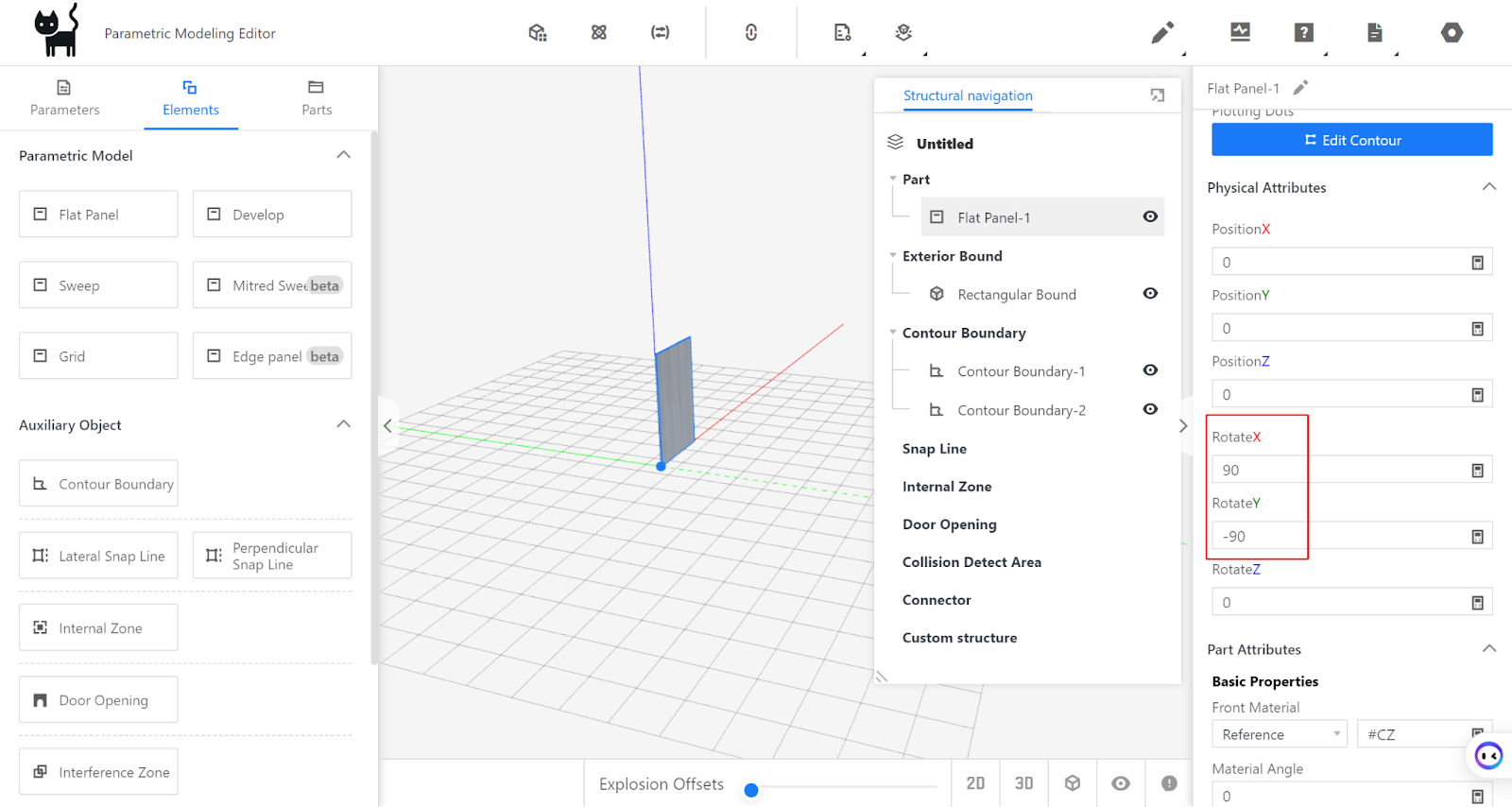
Task: Open the Parts tab
Action: click(317, 98)
